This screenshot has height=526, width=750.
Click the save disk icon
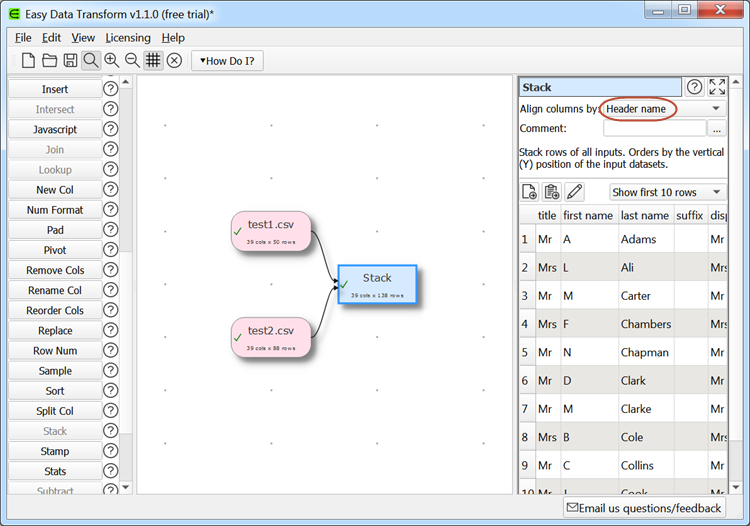click(x=70, y=61)
